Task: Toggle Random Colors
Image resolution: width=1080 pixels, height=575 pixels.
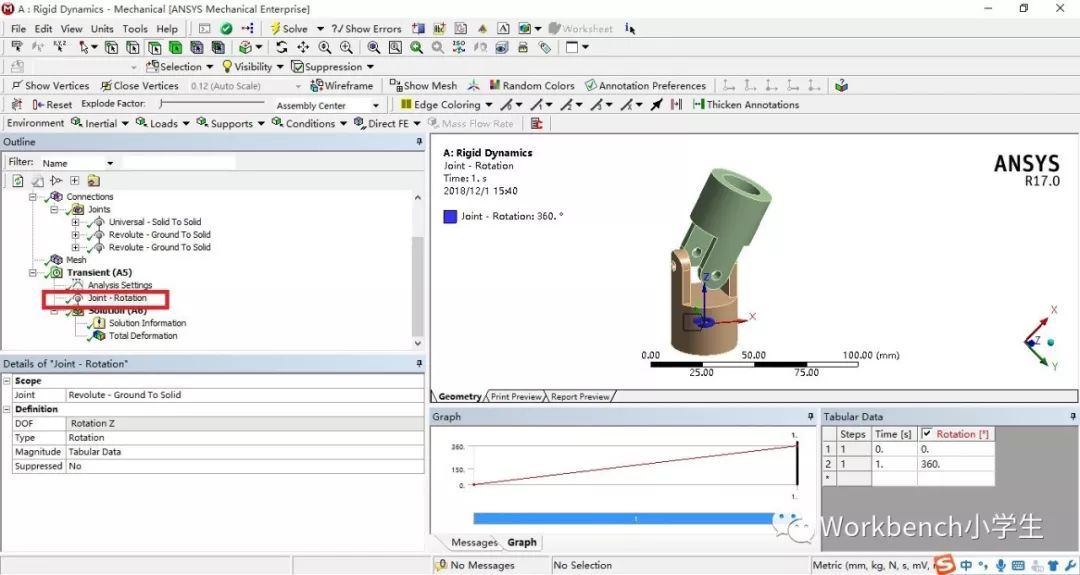Action: coord(532,85)
